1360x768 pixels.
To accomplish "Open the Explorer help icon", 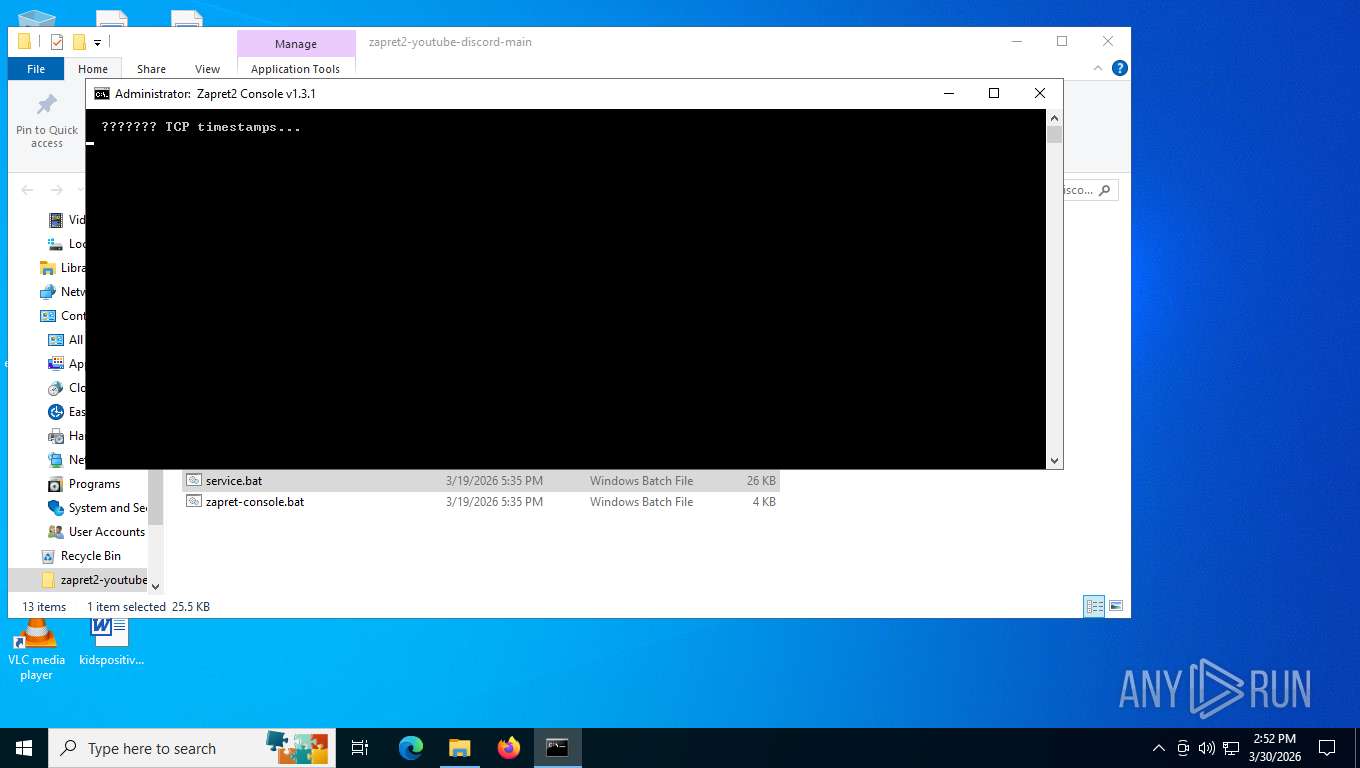I will point(1120,68).
